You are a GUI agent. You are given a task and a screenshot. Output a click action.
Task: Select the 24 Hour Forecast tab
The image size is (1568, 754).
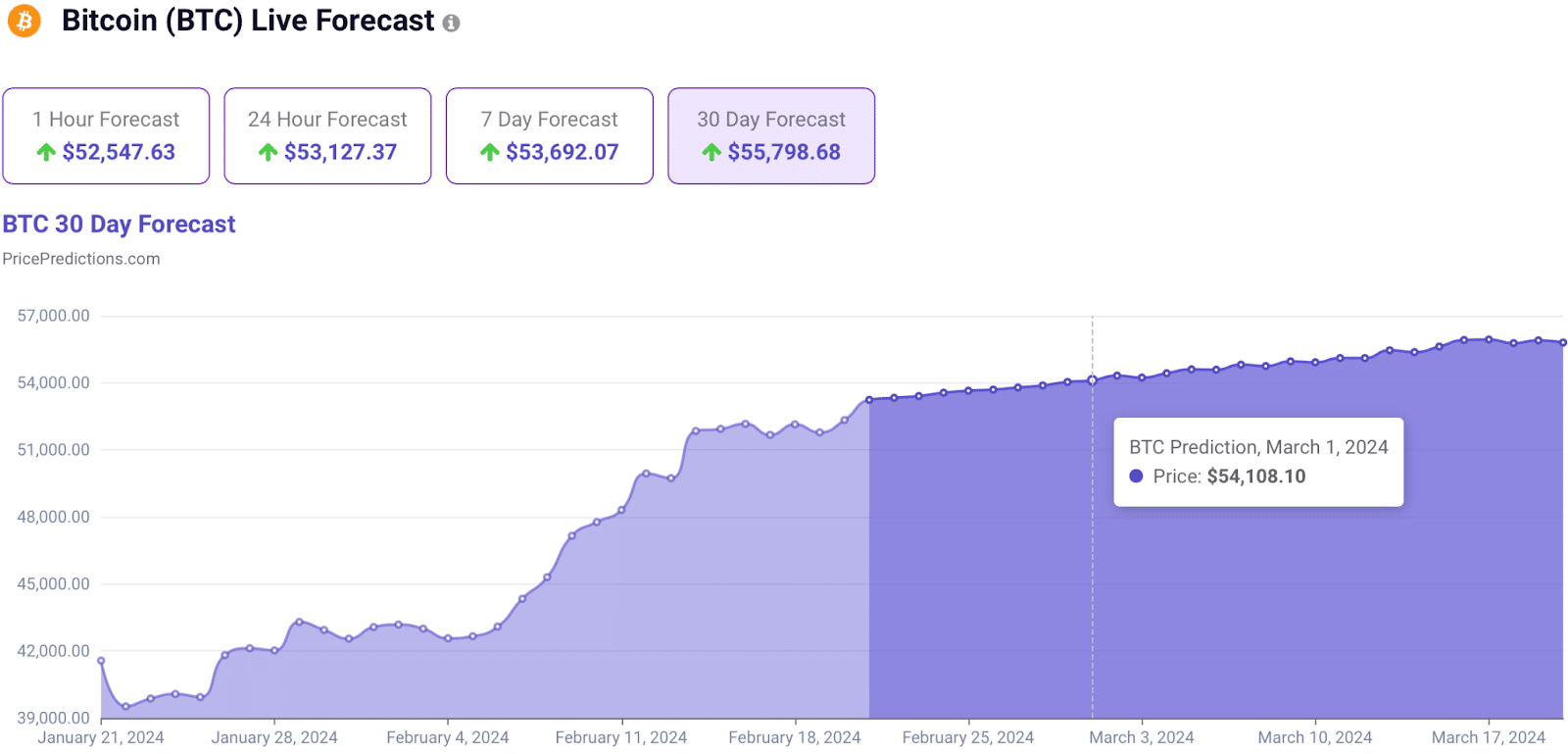(x=327, y=135)
